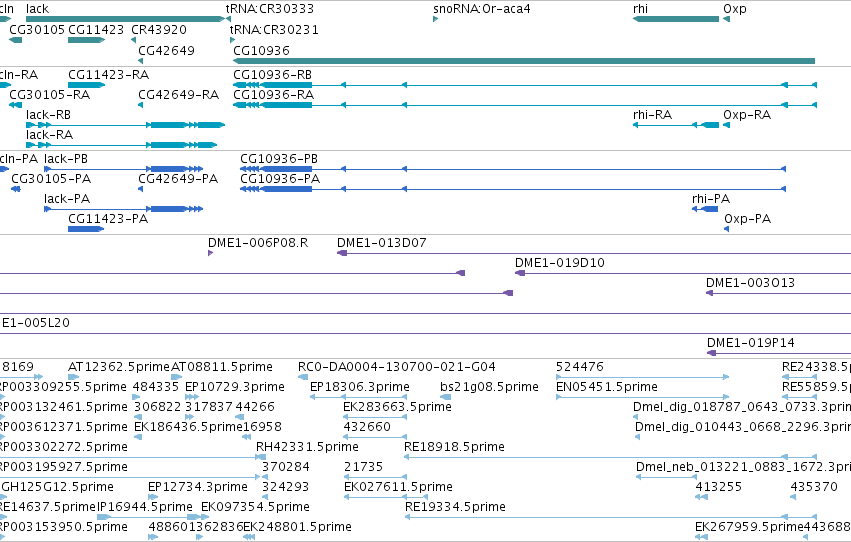Click the CG10936-PB protein label
The image size is (851, 542).
click(279, 158)
